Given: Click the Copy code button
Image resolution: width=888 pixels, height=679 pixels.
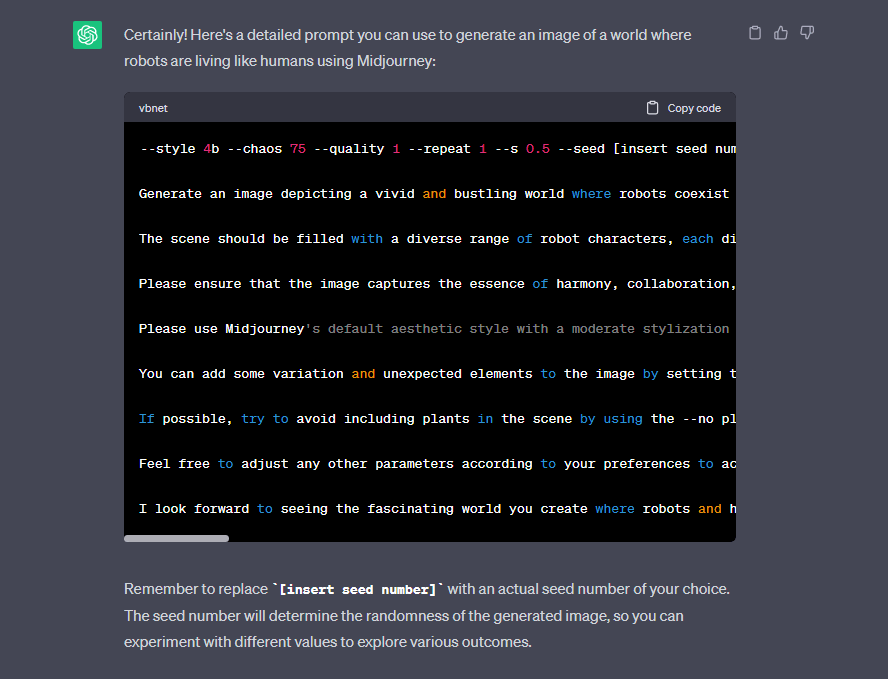Looking at the screenshot, I should [x=685, y=107].
